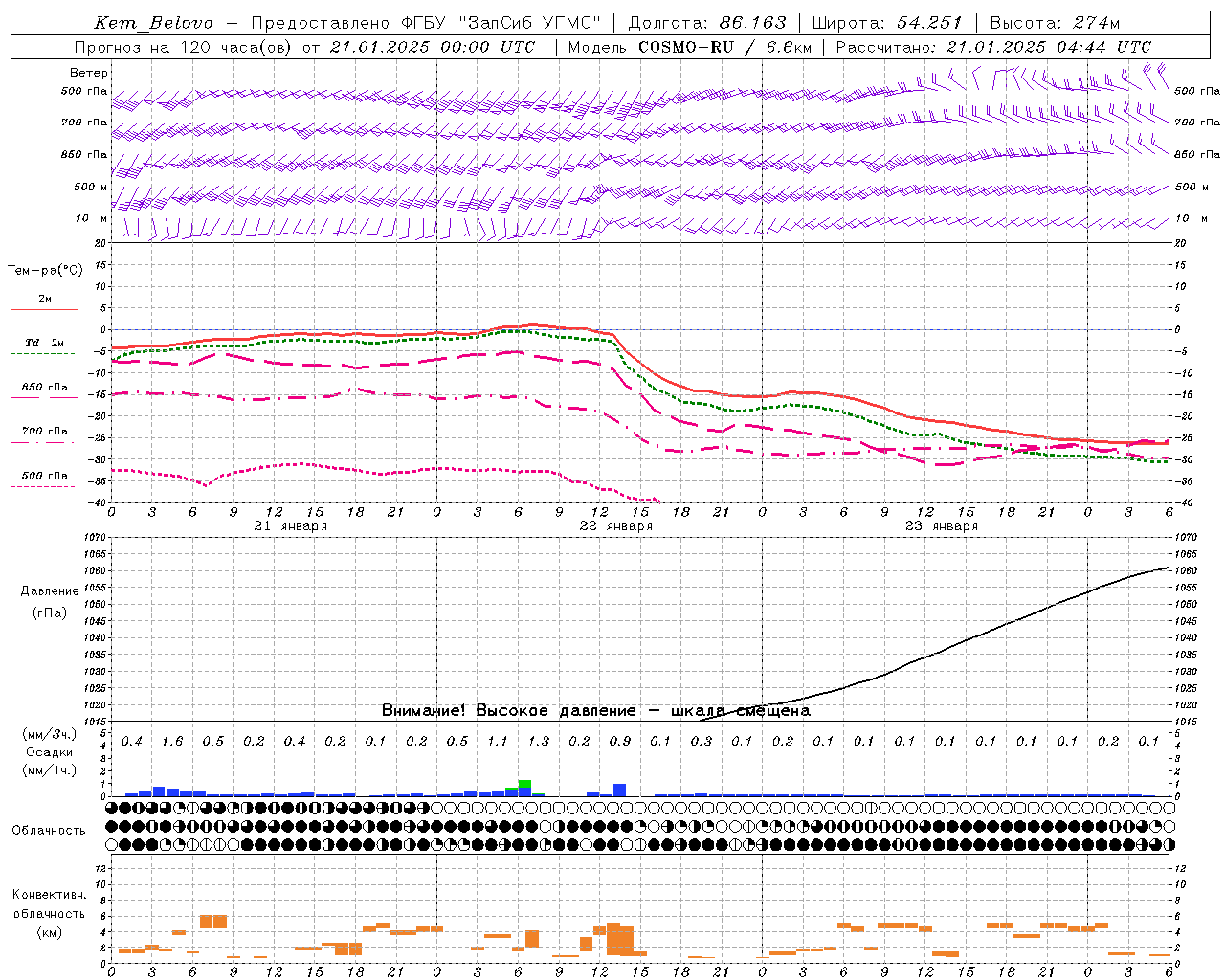Screen dimensions: 1225x980
Task: Select the "Широта: 54.251" latitude text
Action: point(886,23)
